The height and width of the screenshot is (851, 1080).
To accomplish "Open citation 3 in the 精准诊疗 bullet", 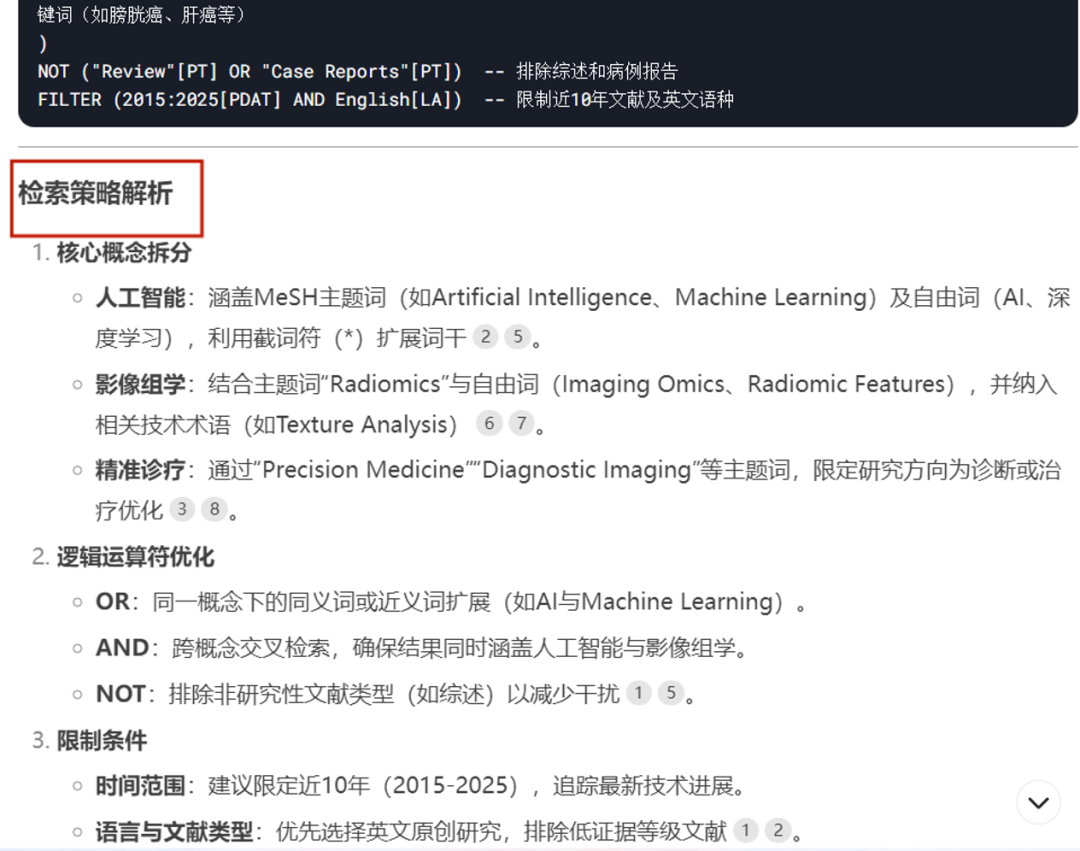I will coord(182,509).
